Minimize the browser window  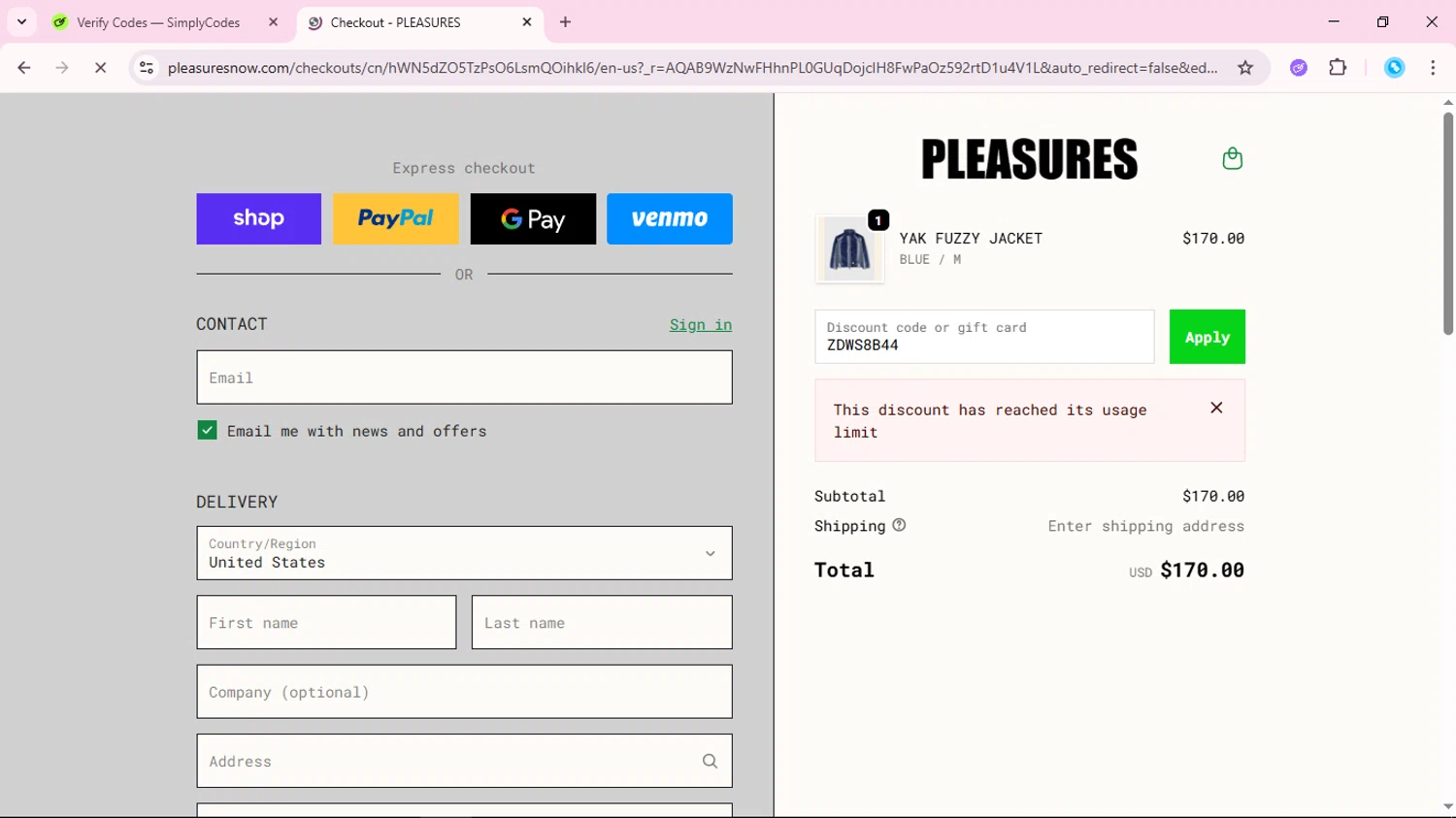point(1334,21)
